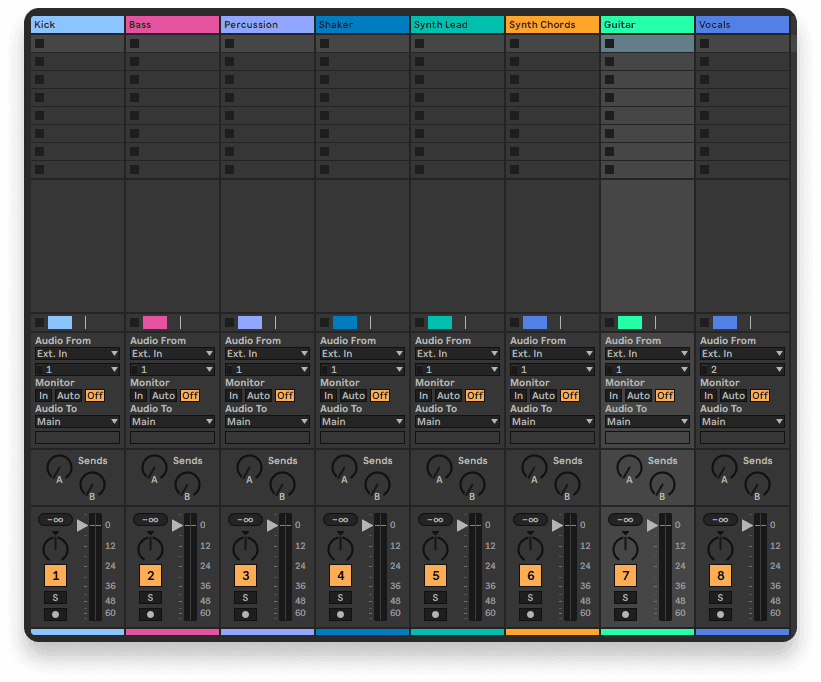Solo the Guitar track
The height and width of the screenshot is (682, 821).
626,598
